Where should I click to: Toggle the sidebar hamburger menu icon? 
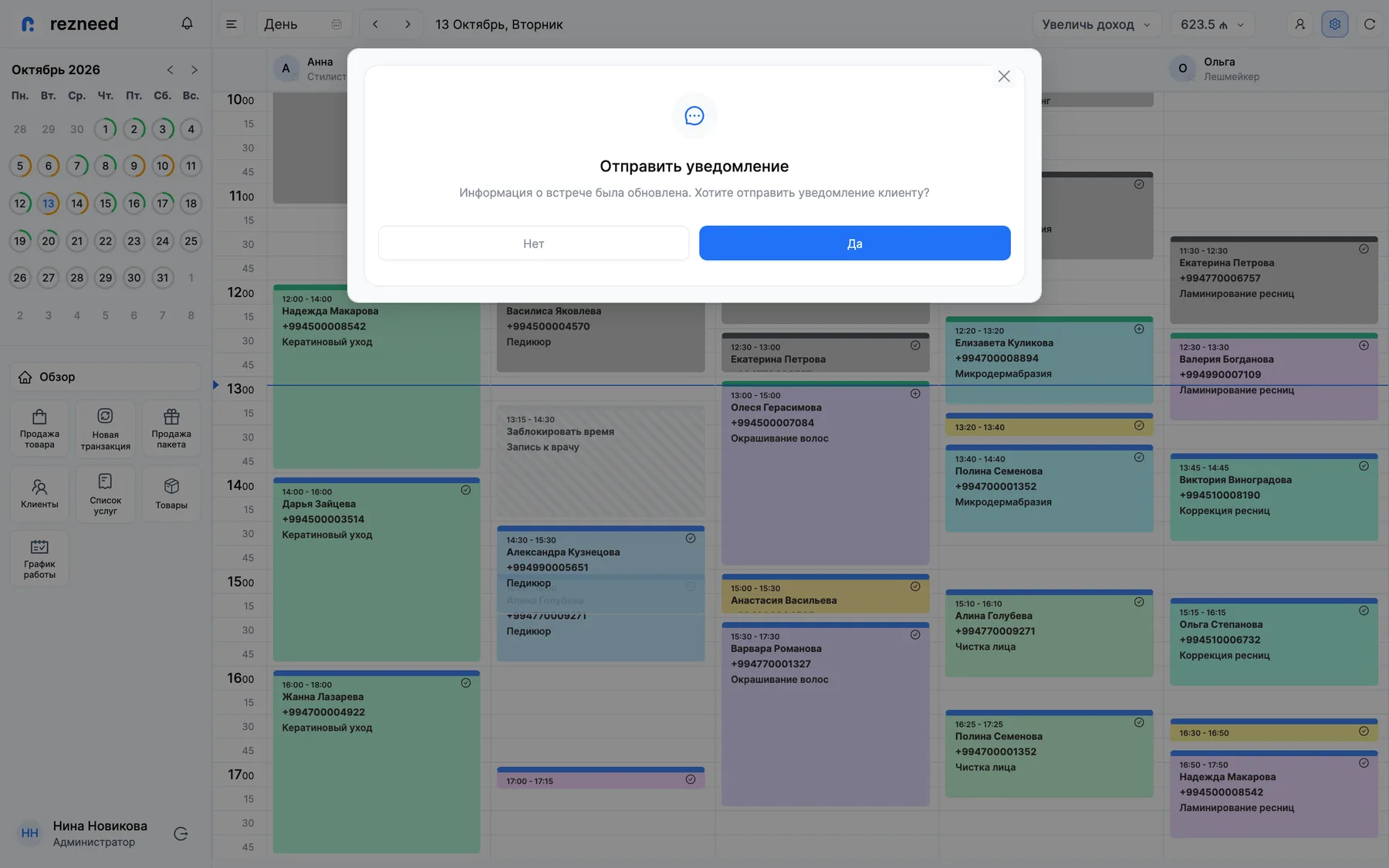coord(231,24)
